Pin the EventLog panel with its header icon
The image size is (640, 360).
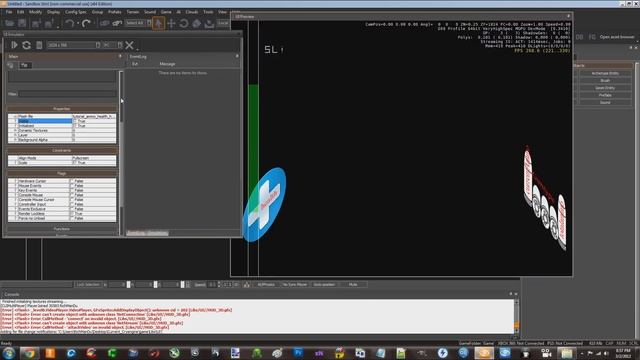point(237,56)
